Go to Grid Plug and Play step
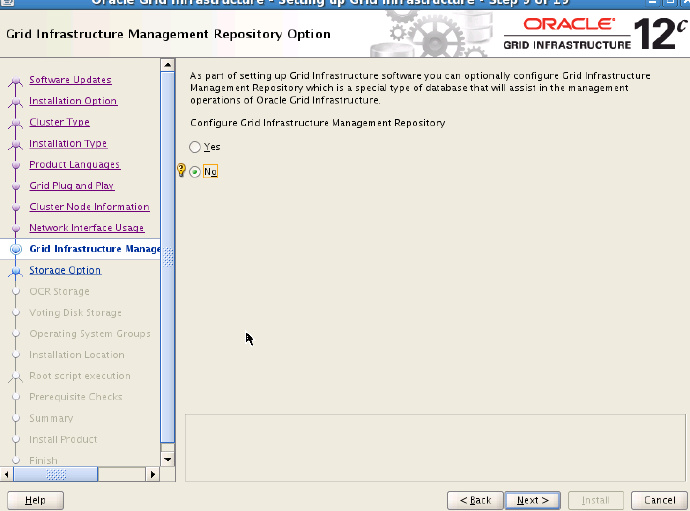 pos(72,185)
